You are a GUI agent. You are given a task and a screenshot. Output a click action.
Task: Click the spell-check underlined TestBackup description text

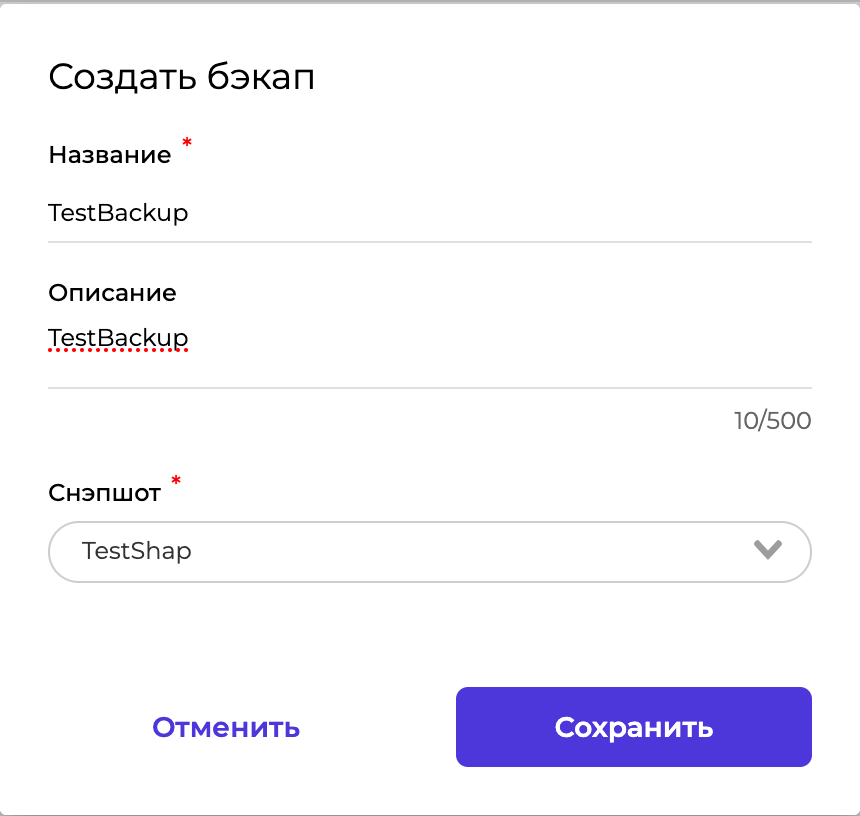pos(118,338)
